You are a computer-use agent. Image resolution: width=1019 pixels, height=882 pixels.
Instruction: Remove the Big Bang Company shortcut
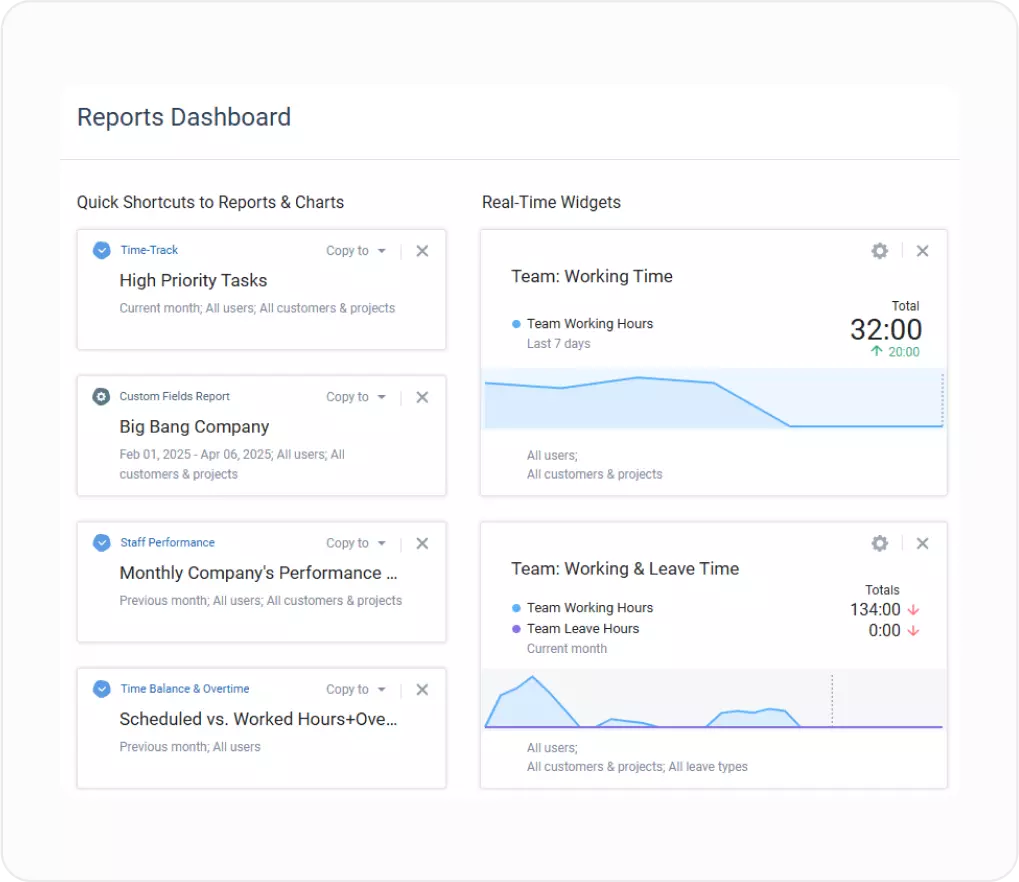click(x=421, y=397)
